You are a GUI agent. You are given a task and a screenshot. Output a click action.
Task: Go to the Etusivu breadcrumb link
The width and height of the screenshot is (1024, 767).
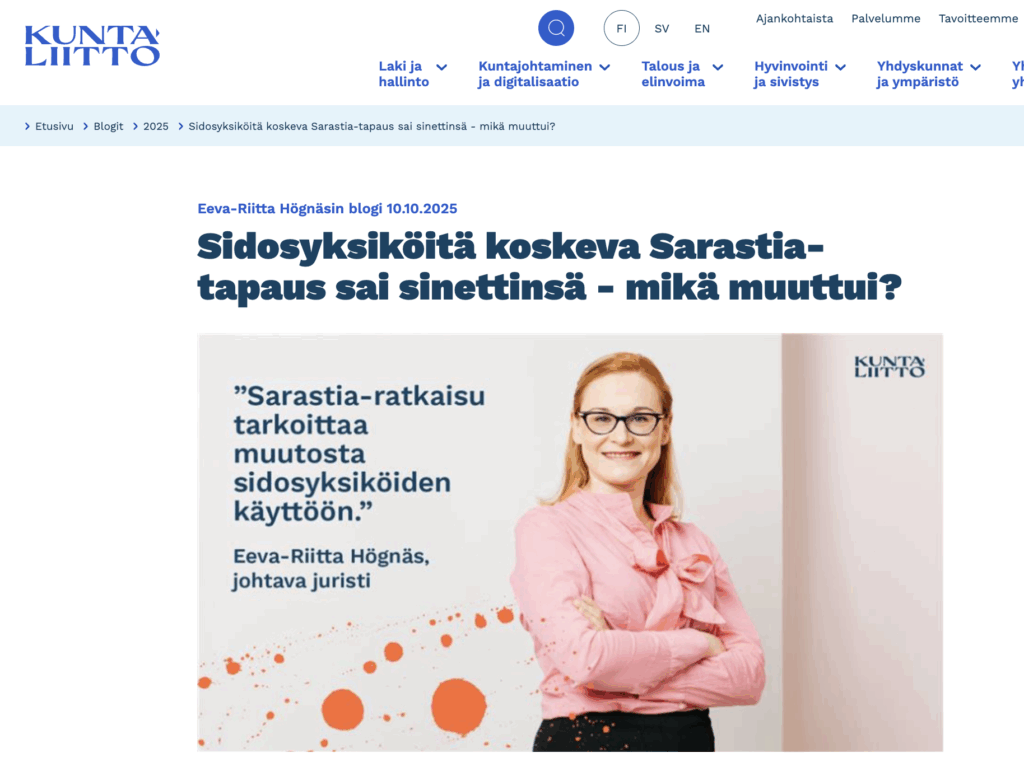coord(54,126)
